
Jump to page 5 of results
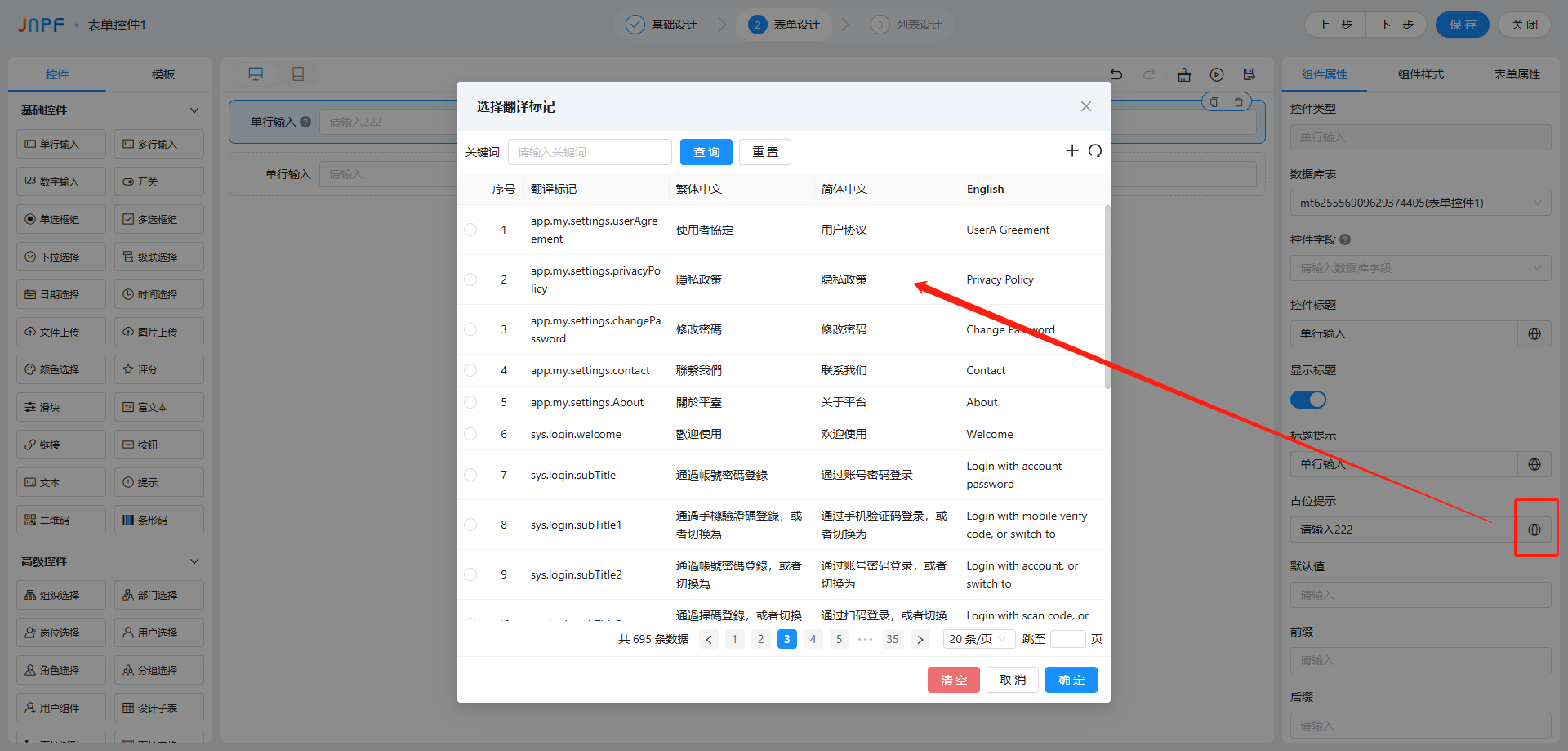point(839,639)
